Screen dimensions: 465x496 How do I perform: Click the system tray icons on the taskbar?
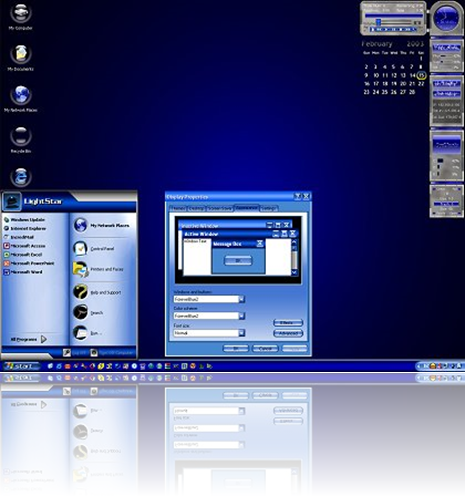(441, 366)
